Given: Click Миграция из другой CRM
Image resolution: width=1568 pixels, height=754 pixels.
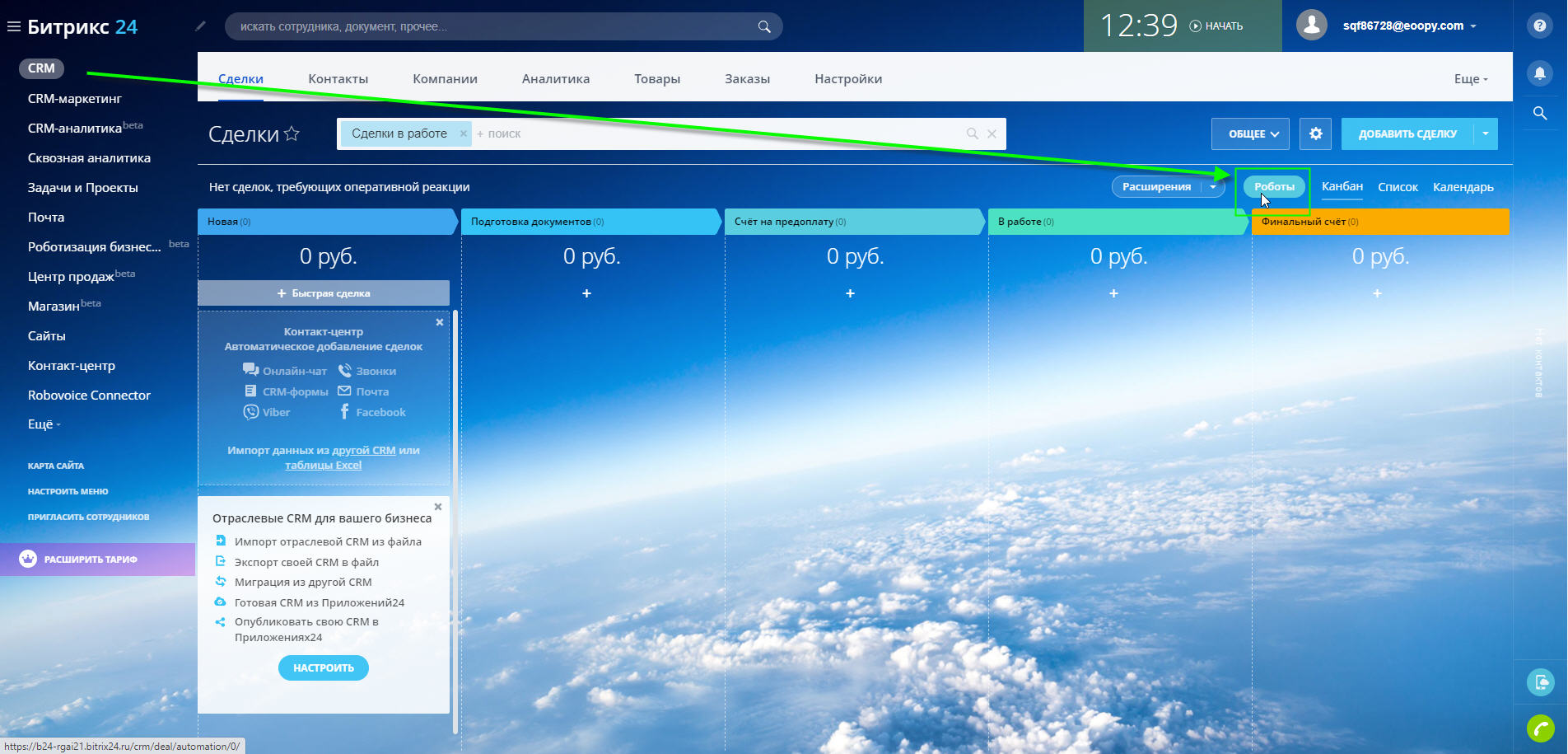Looking at the screenshot, I should coord(303,582).
